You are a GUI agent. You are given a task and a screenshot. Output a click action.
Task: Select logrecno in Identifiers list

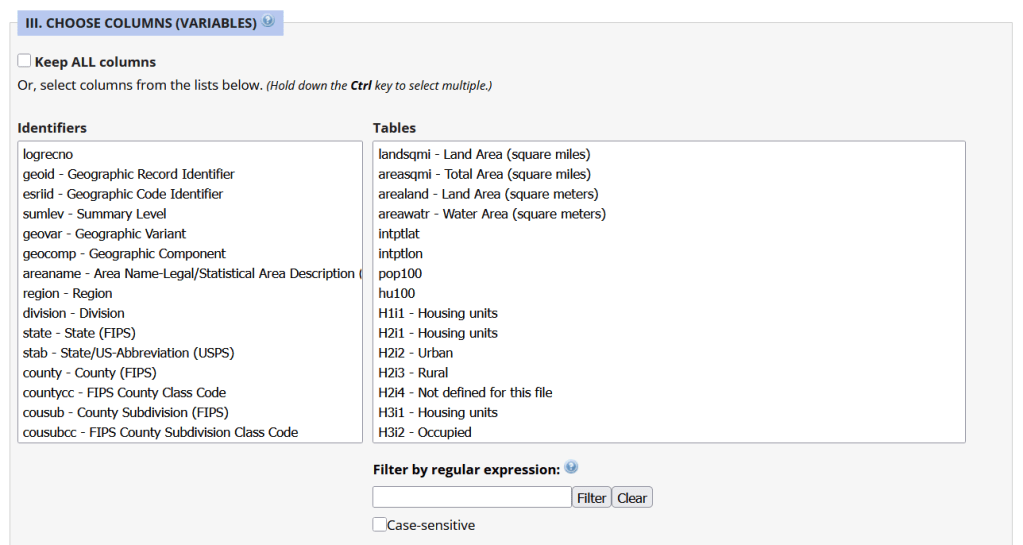(x=48, y=154)
